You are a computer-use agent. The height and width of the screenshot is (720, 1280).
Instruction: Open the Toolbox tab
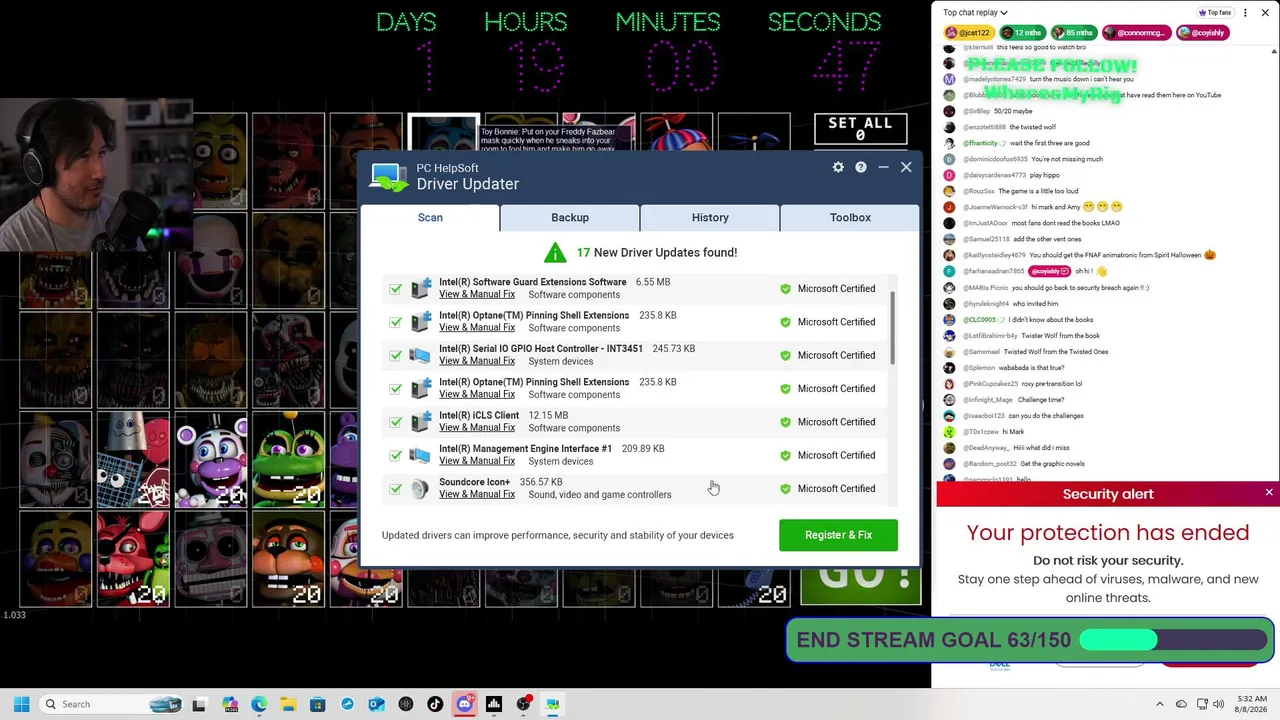[x=850, y=217]
